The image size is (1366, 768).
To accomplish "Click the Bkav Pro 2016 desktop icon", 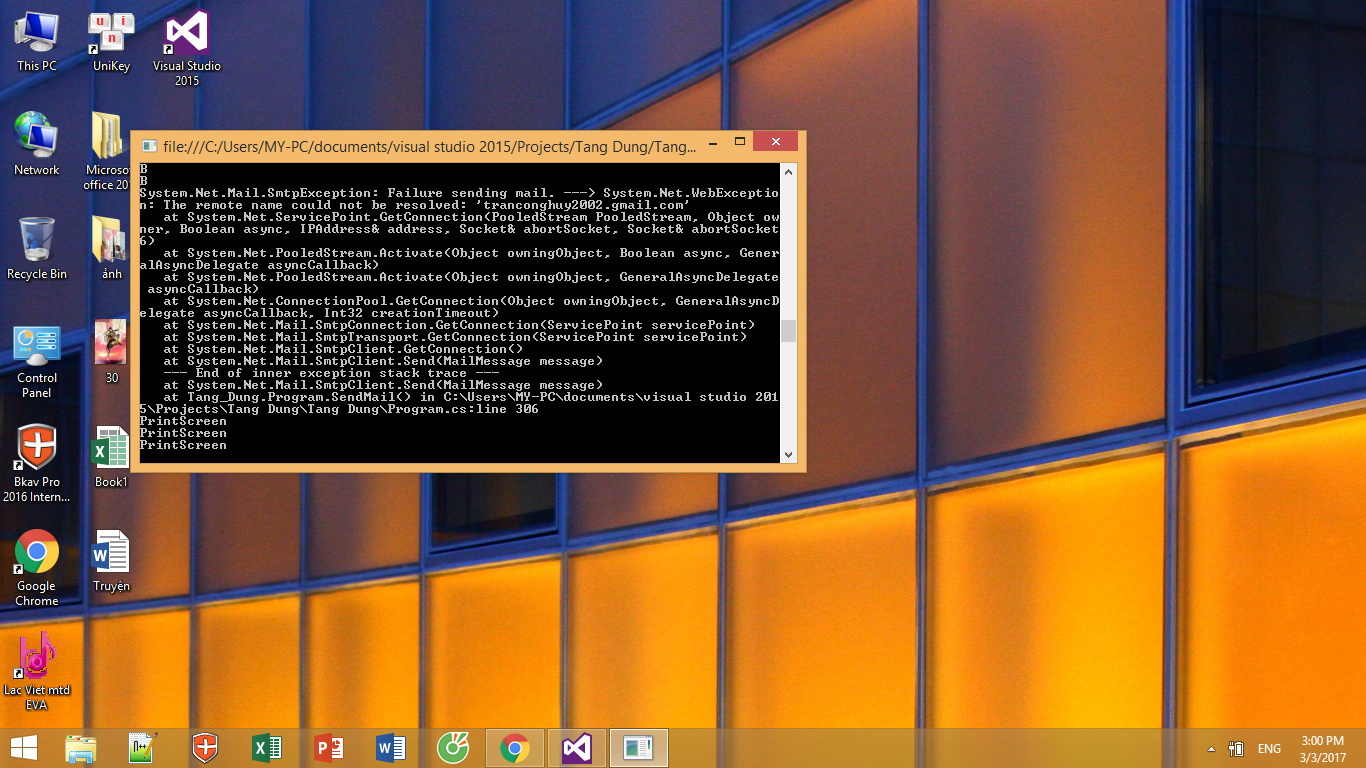I will [x=37, y=452].
